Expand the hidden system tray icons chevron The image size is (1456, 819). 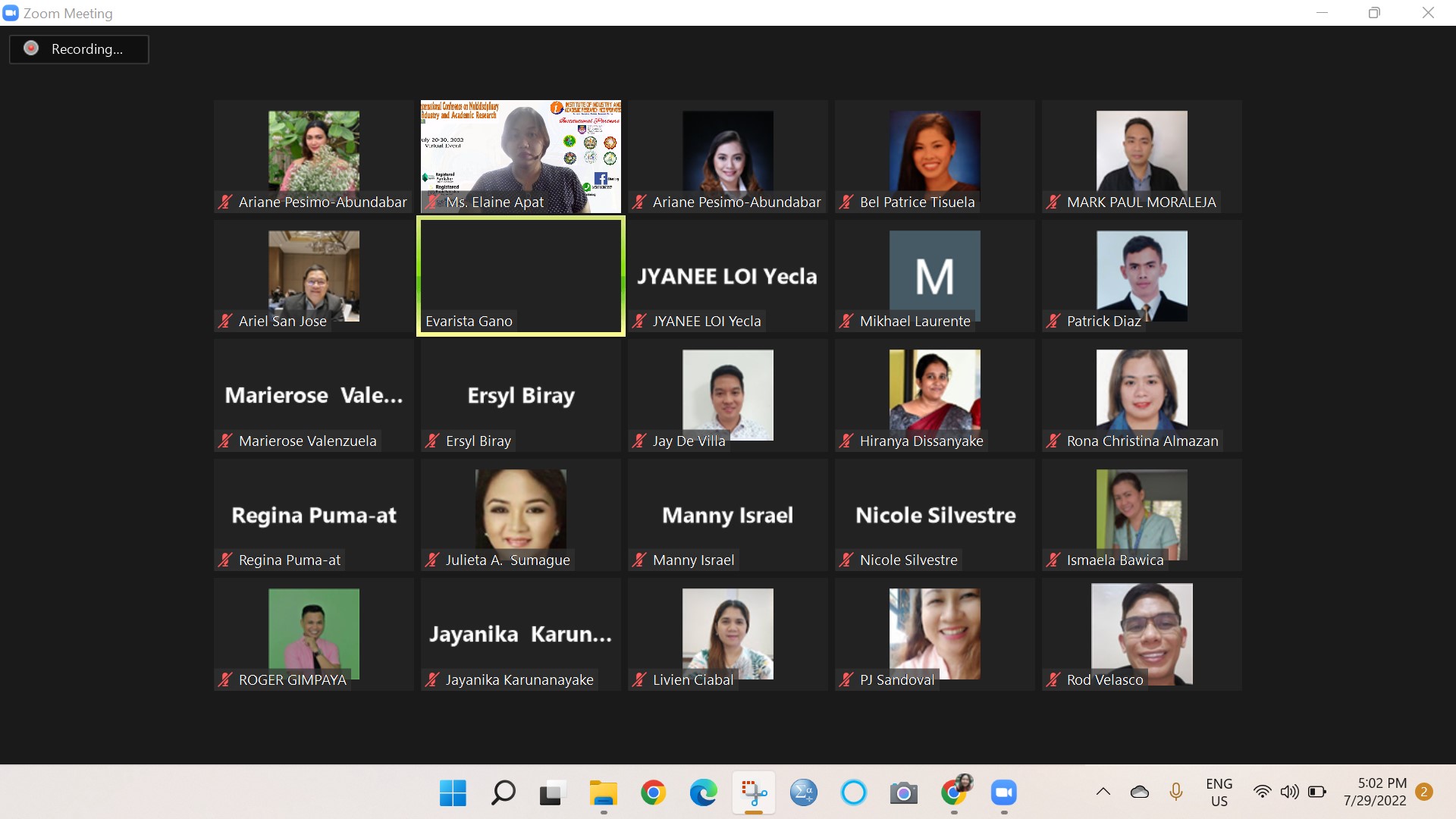point(1103,792)
